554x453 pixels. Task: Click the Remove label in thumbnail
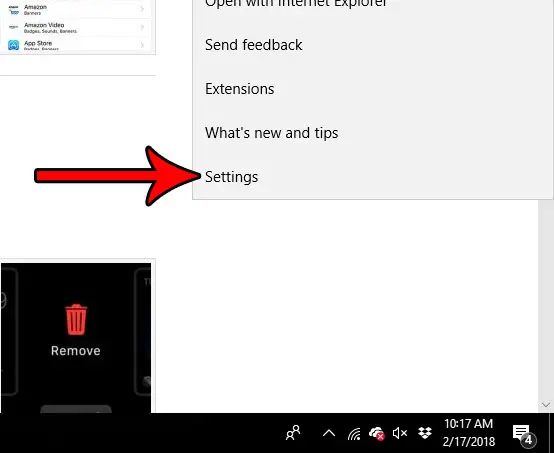click(x=76, y=351)
